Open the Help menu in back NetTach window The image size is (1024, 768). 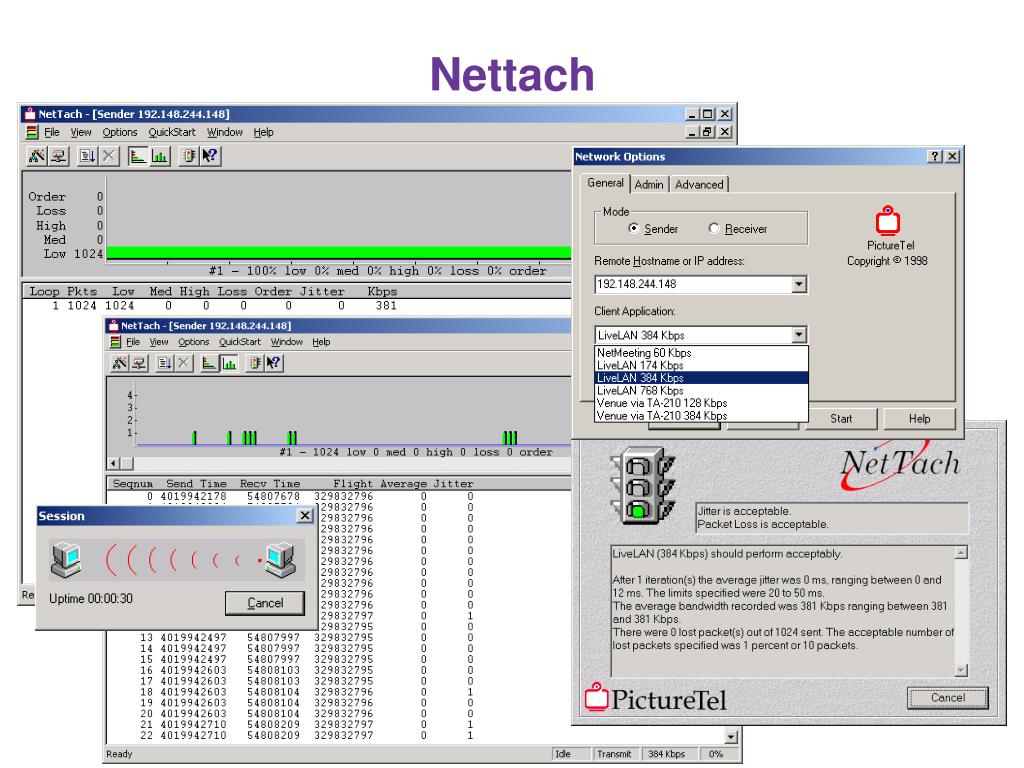point(263,133)
